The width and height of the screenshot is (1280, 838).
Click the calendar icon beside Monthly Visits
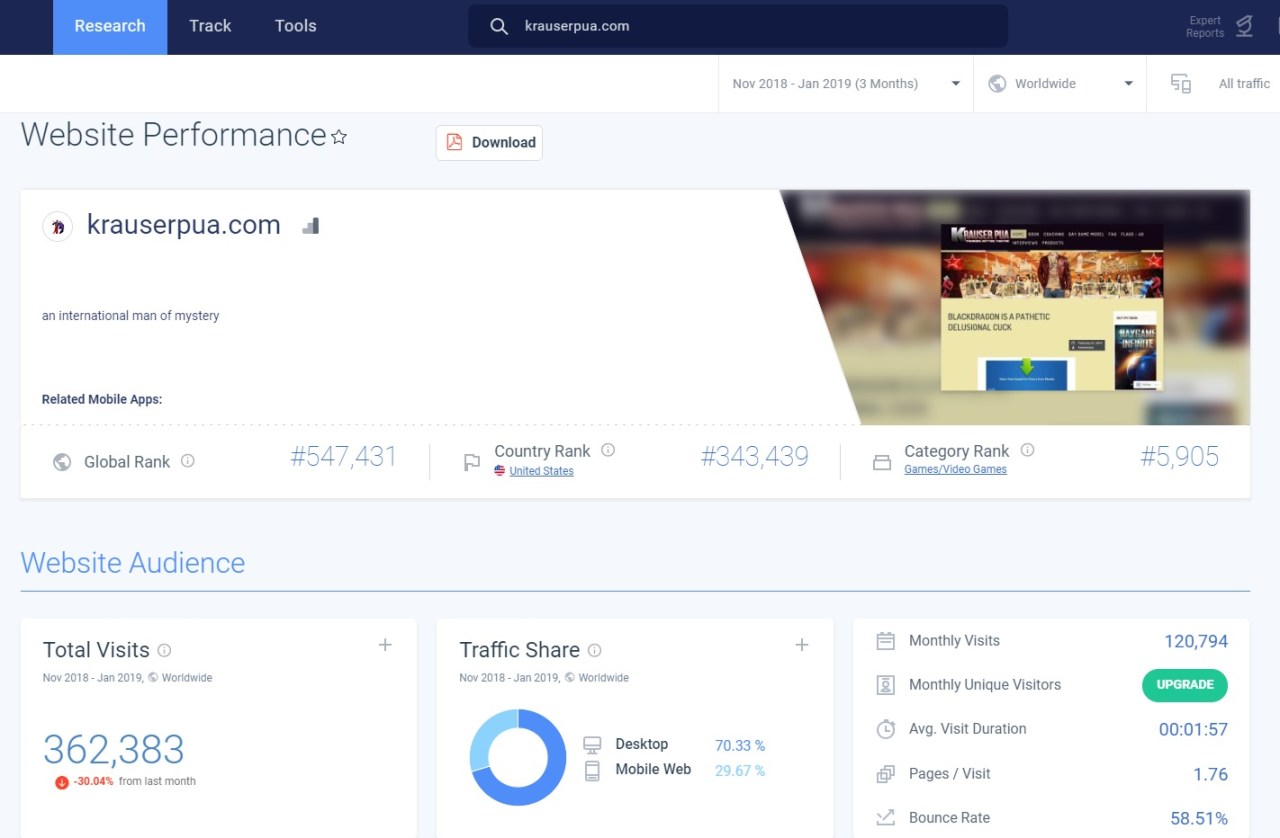(885, 640)
